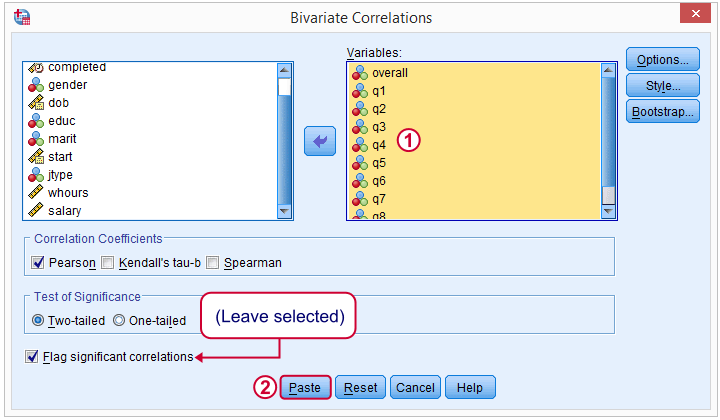Click the move-variable arrow button
This screenshot has height=420, width=720.
[x=320, y=141]
